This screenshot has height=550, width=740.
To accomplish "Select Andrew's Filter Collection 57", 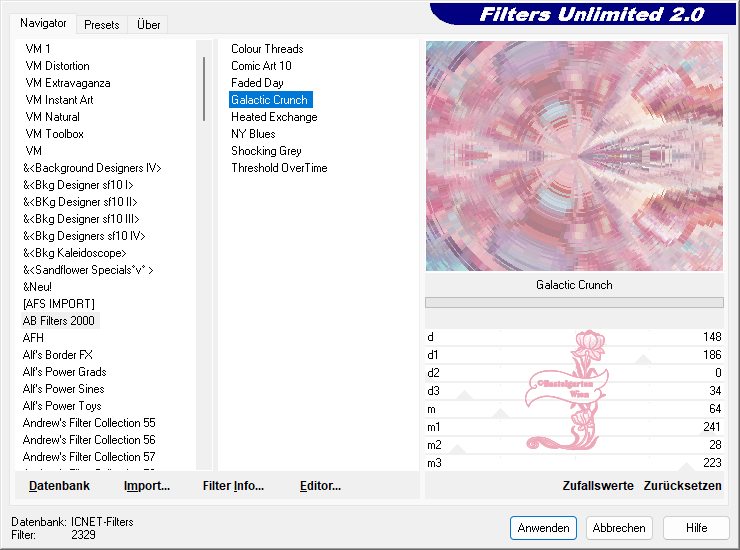I will [x=89, y=457].
